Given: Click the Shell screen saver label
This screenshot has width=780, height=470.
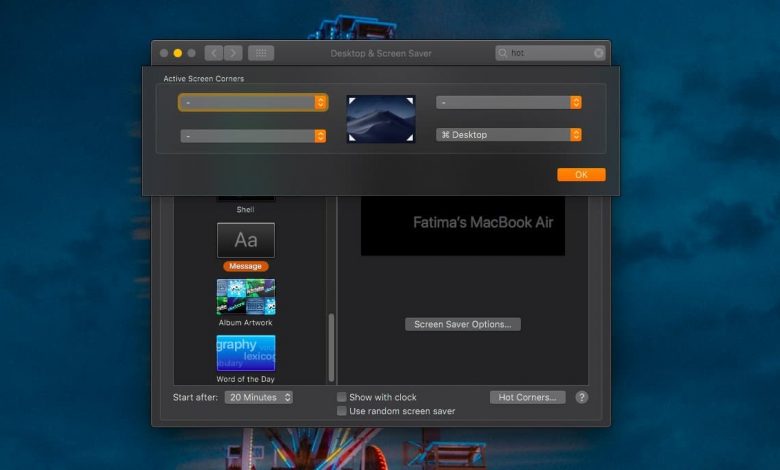Looking at the screenshot, I should point(245,209).
